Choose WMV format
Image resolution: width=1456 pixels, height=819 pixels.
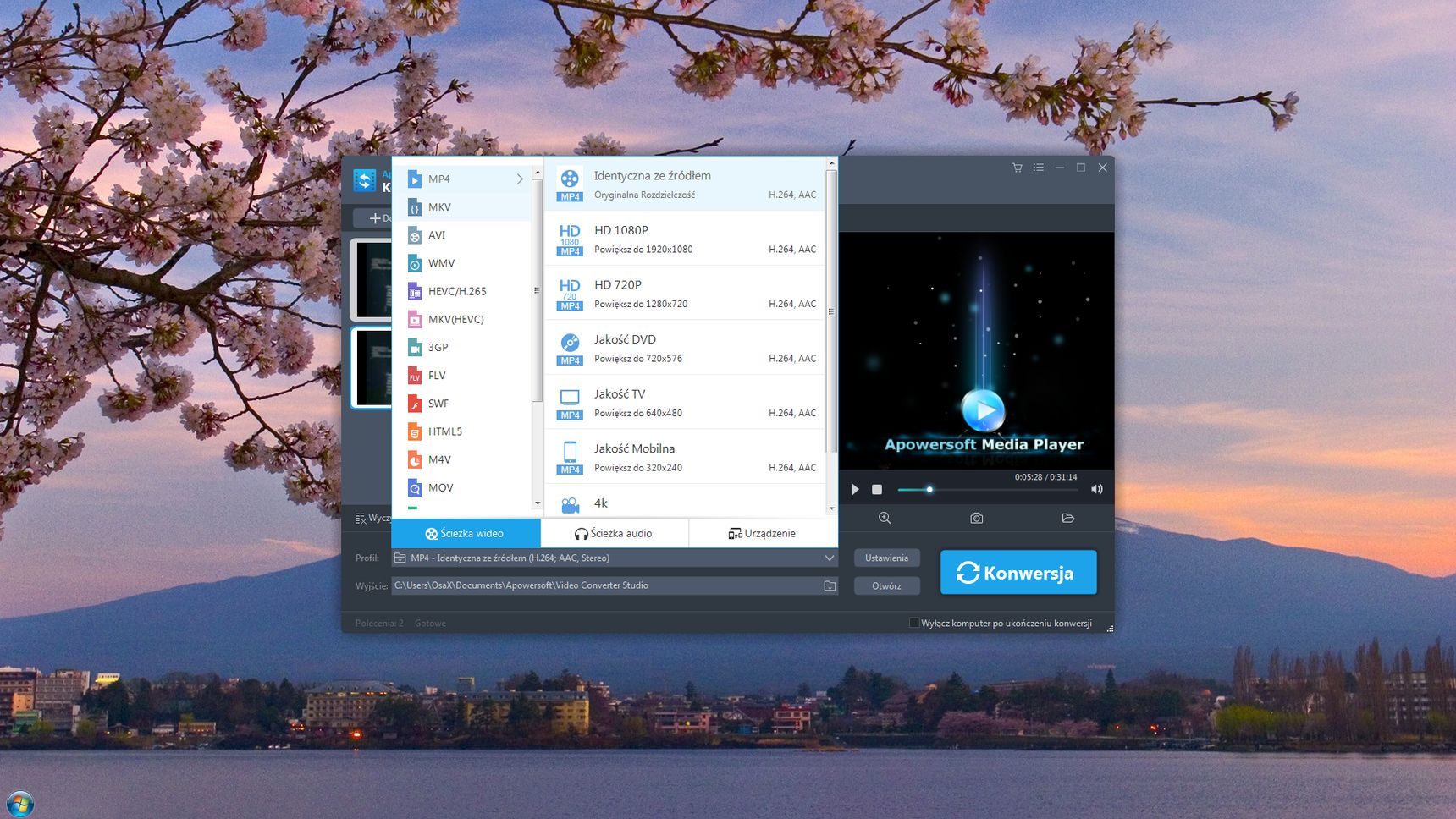click(462, 263)
